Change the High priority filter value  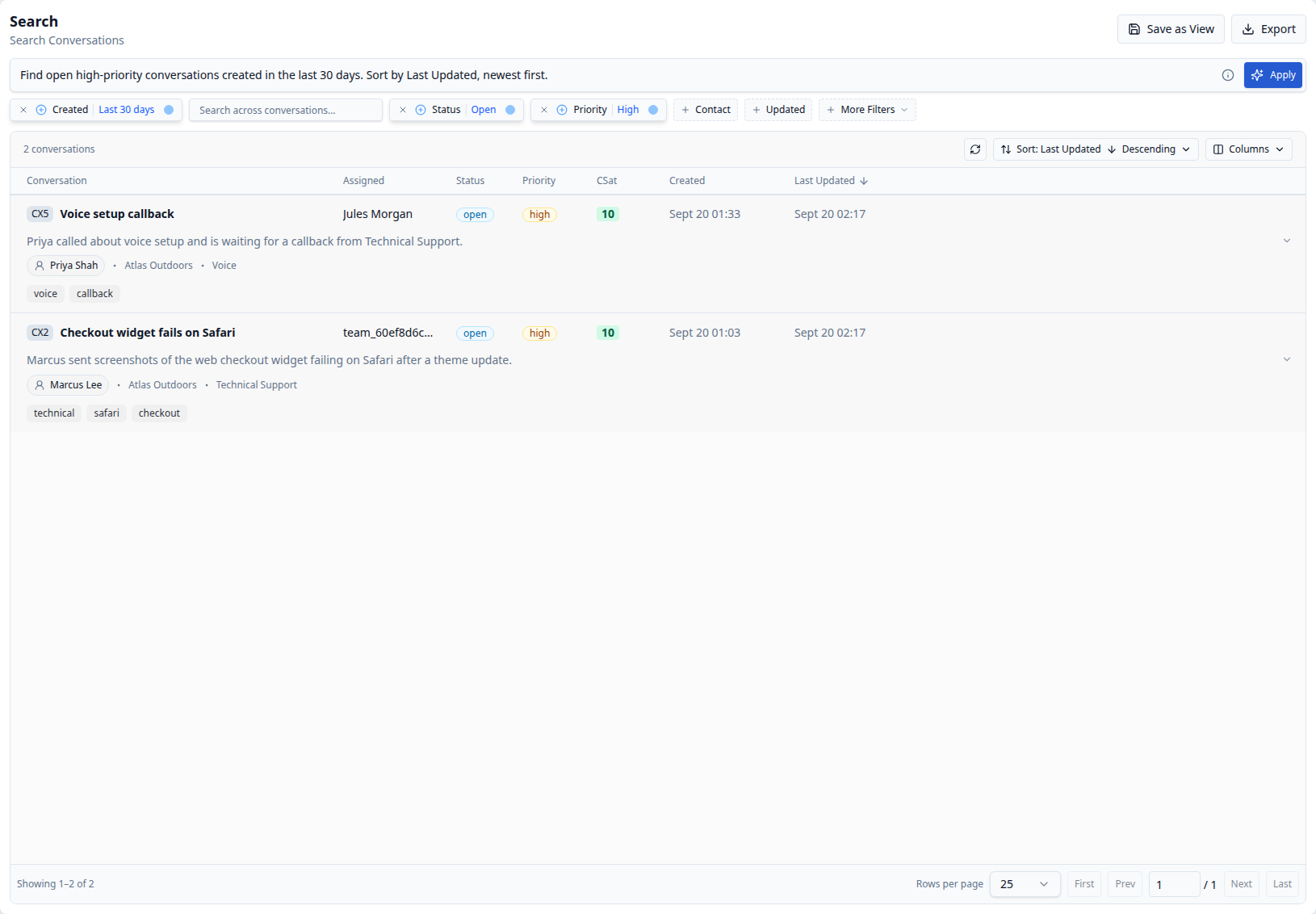pyautogui.click(x=628, y=110)
